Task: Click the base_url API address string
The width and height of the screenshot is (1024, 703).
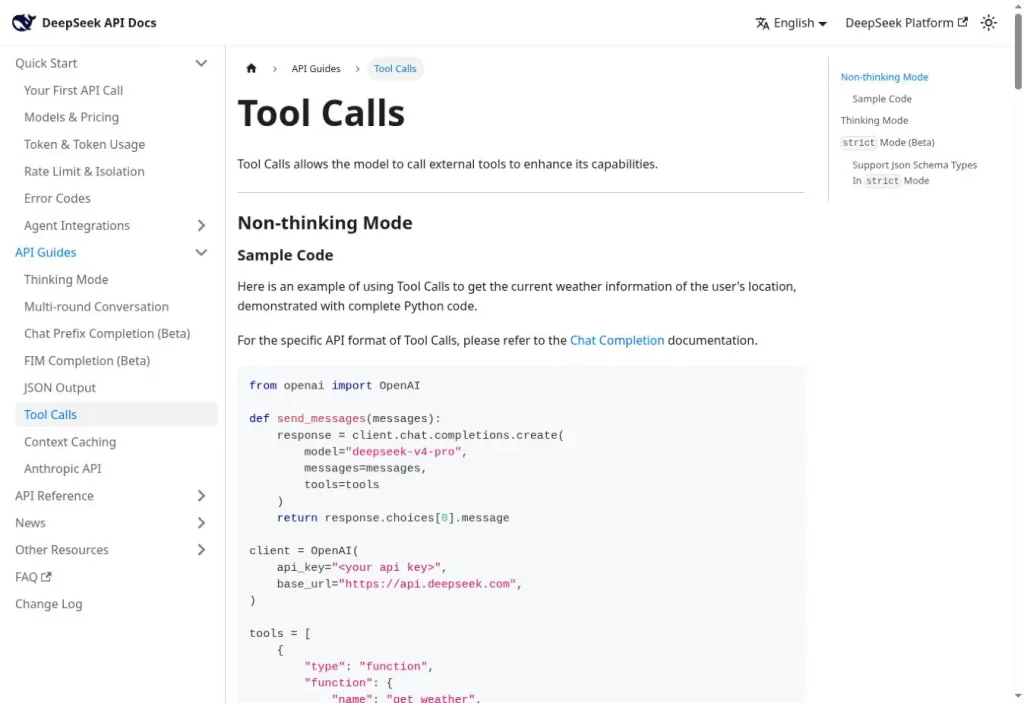Action: (427, 584)
